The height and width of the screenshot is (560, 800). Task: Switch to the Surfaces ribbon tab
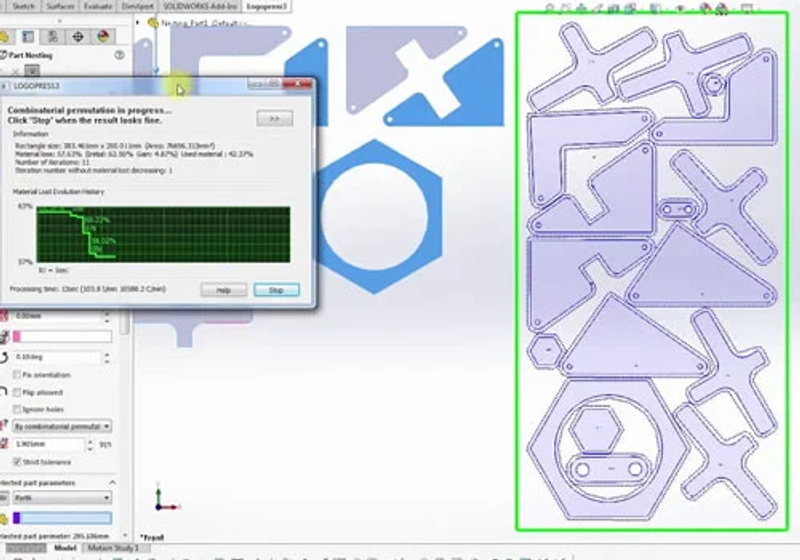coord(60,6)
